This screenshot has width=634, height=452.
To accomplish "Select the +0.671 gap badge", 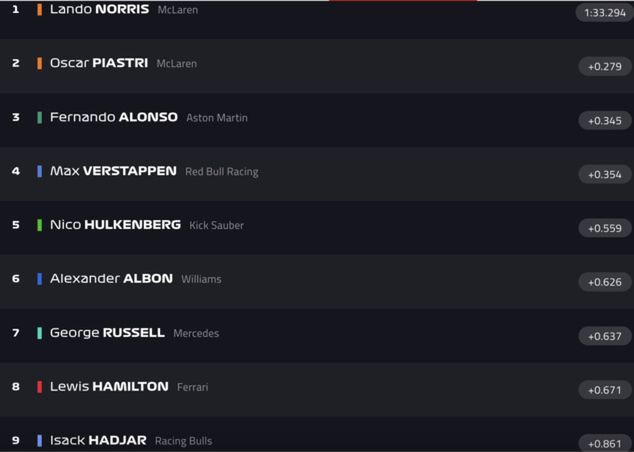I will [x=604, y=390].
